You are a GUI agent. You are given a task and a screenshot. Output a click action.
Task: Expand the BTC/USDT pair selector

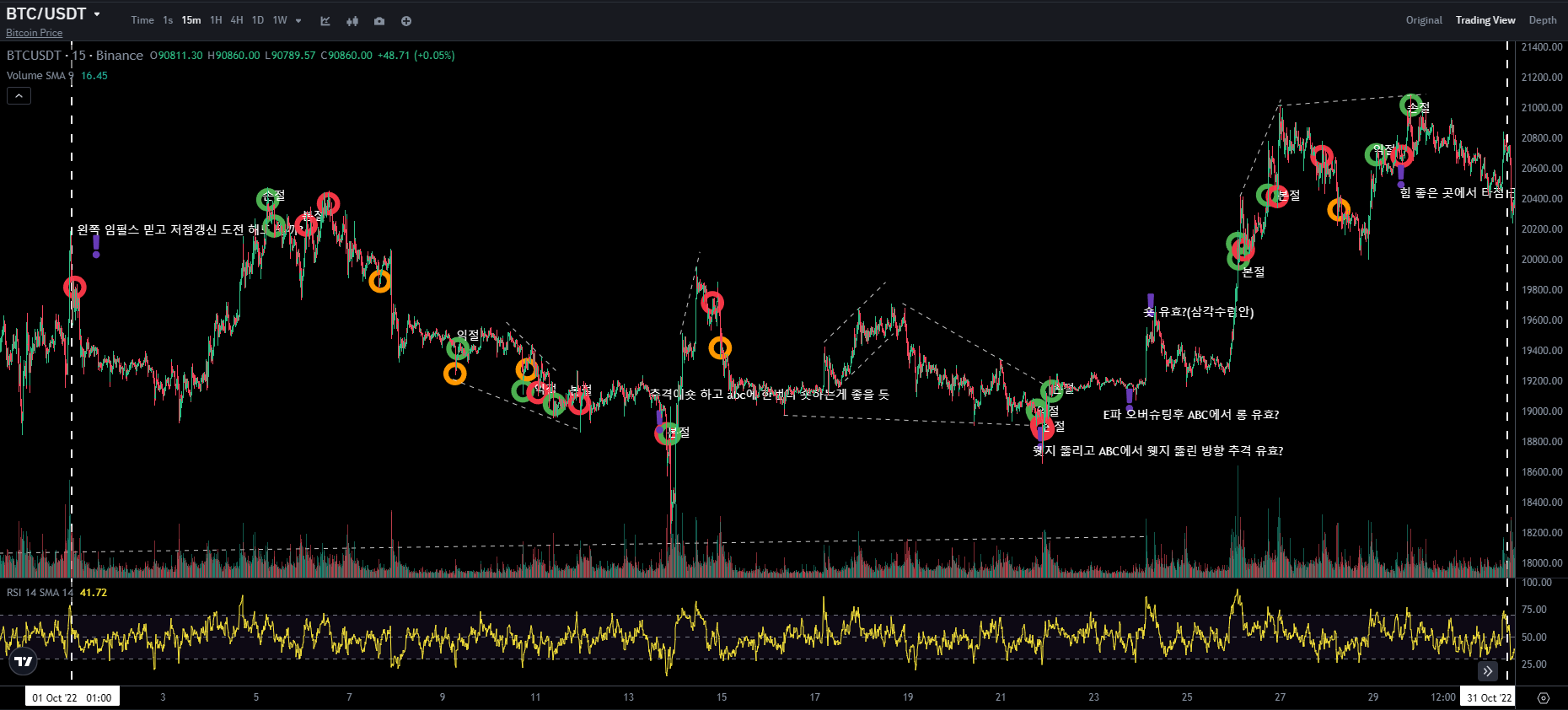click(x=53, y=13)
